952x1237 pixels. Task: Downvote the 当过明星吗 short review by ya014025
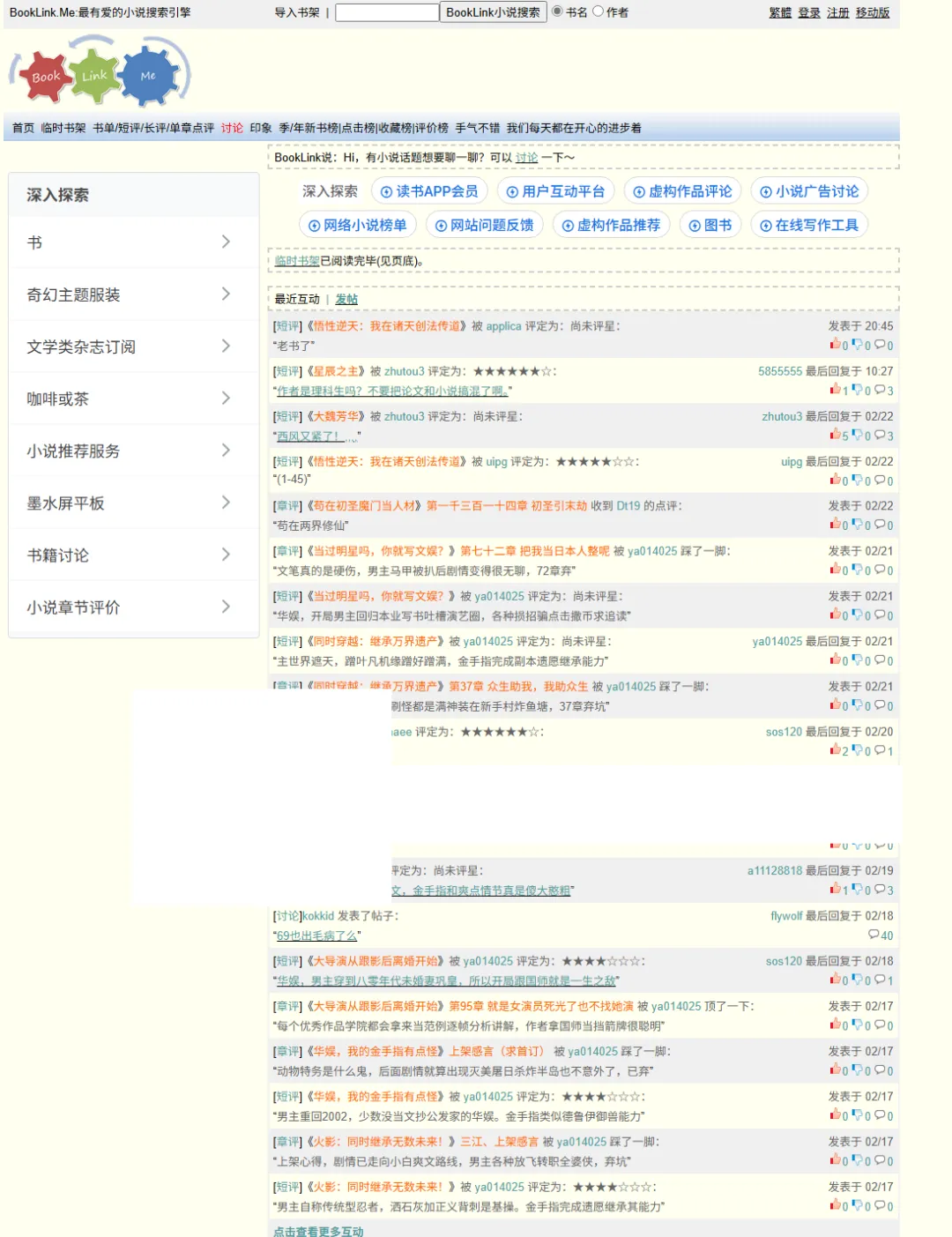(857, 615)
